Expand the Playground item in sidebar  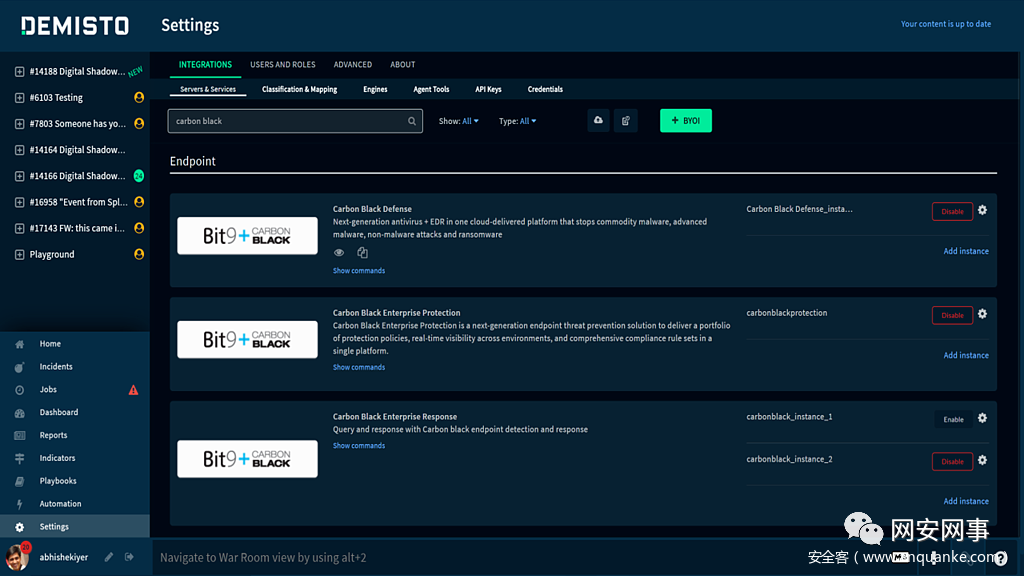click(x=20, y=254)
